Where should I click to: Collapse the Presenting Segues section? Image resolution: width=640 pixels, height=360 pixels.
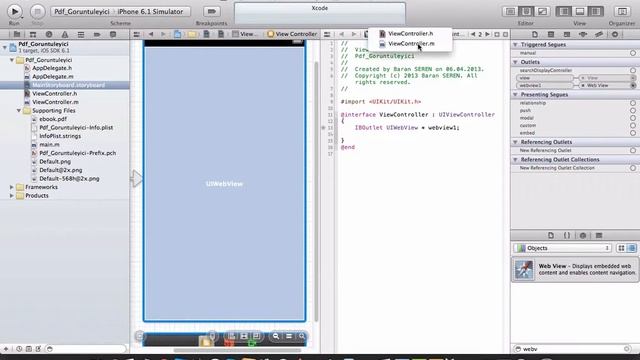click(x=516, y=95)
